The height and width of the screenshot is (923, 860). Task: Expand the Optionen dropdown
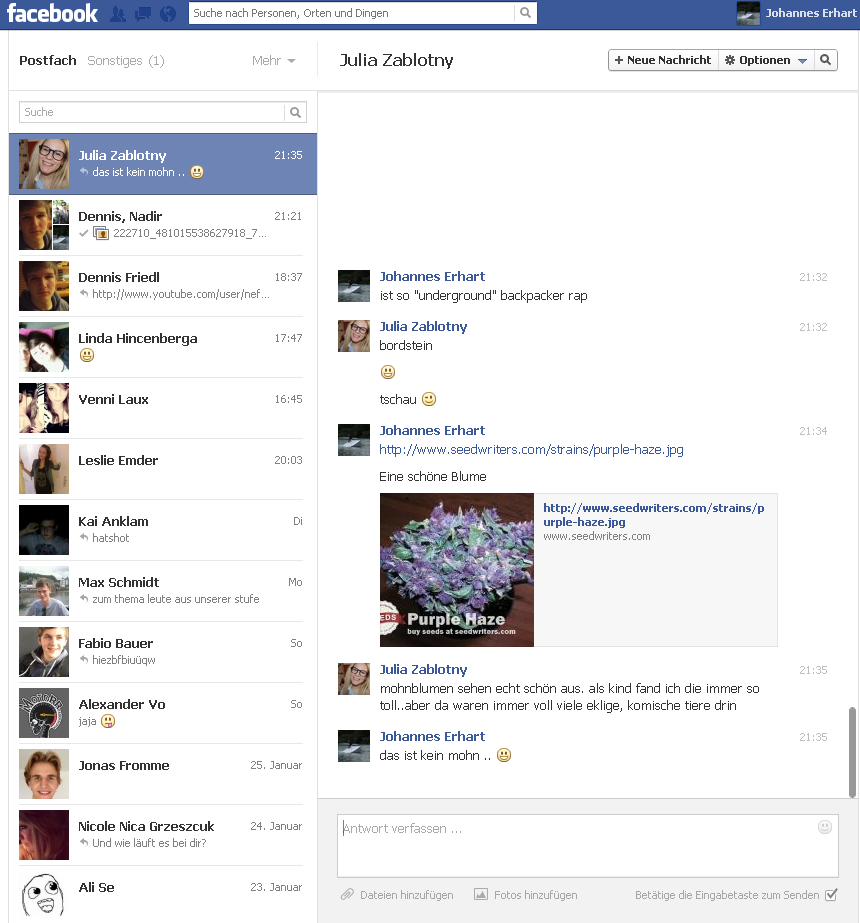coord(765,60)
